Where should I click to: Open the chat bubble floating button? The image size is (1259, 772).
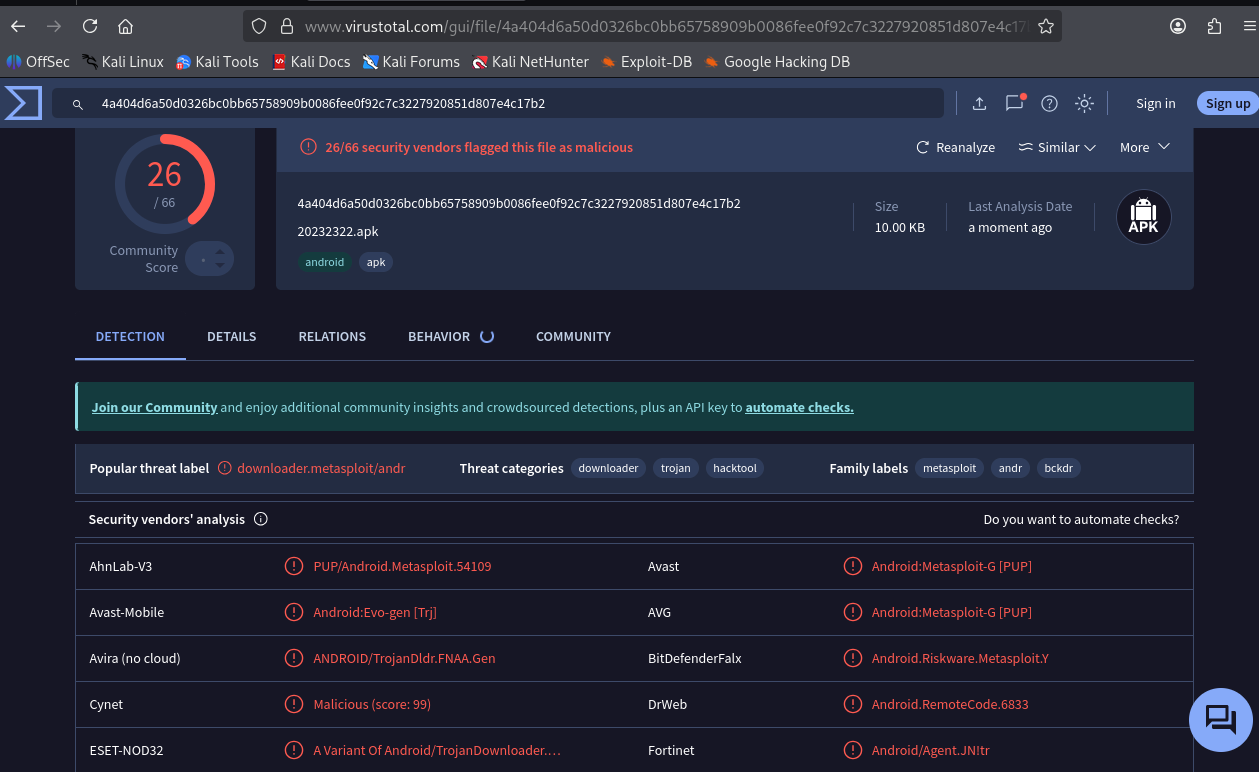[1221, 720]
